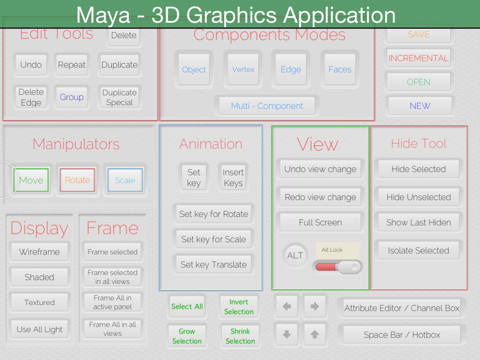
Task: Click the up arrow key button
Action: click(315, 334)
